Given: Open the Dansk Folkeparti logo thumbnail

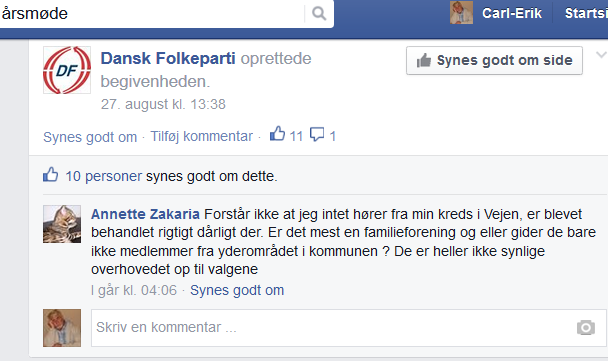Looking at the screenshot, I should [x=67, y=70].
